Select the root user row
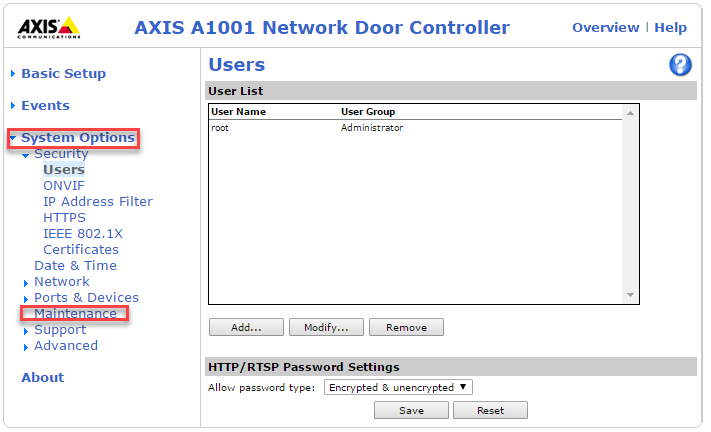711x432 pixels. point(415,128)
